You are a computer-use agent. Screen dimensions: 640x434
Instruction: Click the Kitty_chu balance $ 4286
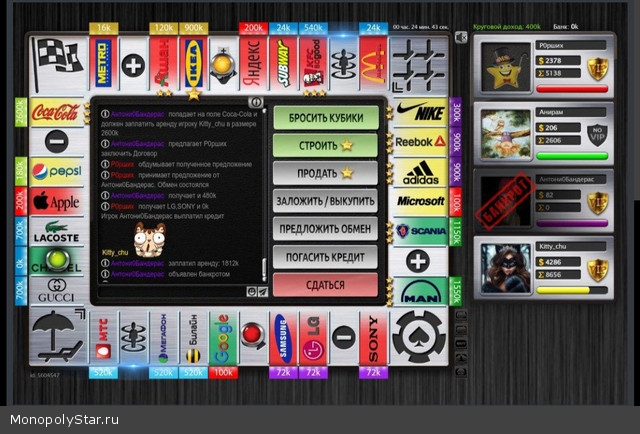[x=558, y=262]
